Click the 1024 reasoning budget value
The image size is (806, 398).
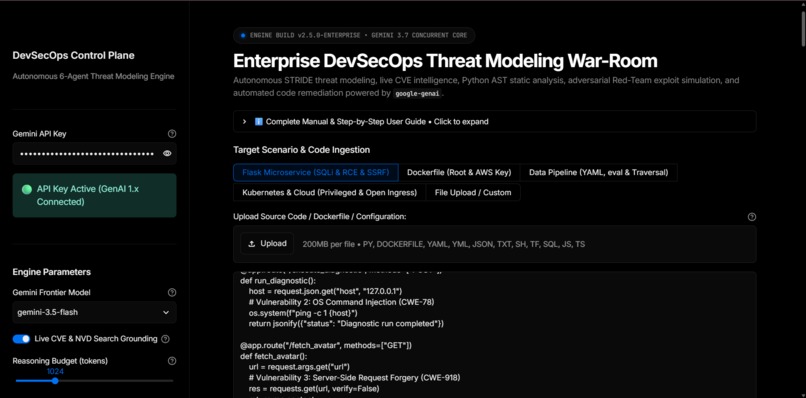tap(55, 371)
